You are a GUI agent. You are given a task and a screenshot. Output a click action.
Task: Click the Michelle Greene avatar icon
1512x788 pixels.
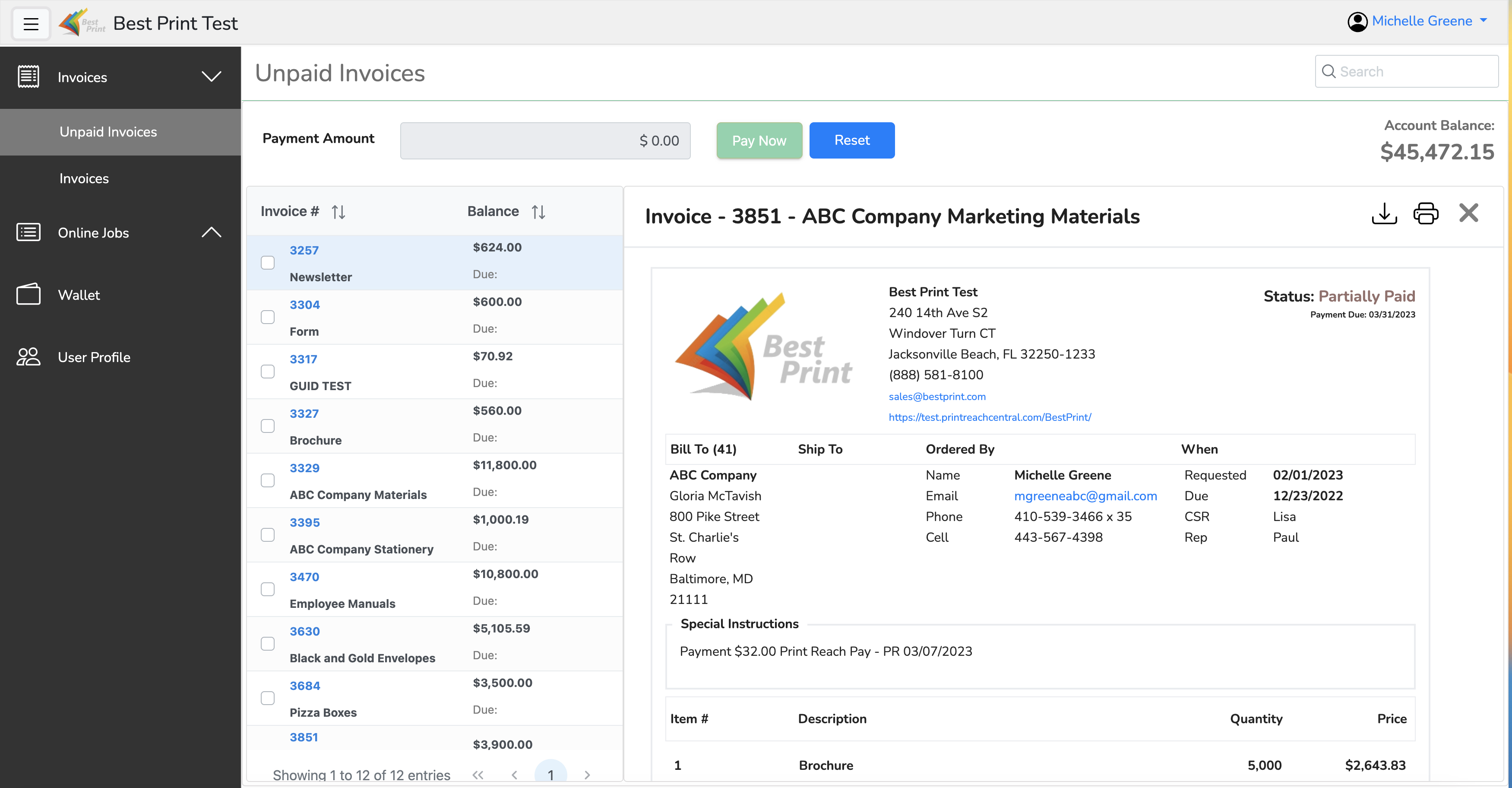click(x=1358, y=21)
